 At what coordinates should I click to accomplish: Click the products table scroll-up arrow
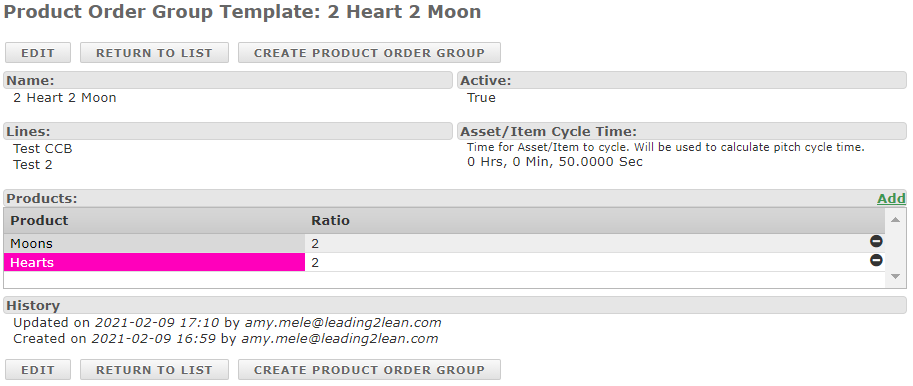click(x=896, y=219)
